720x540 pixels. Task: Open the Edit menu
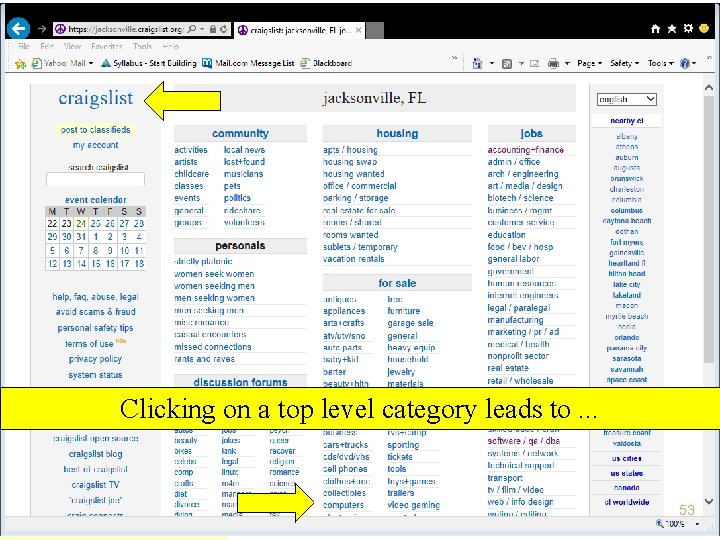(47, 46)
